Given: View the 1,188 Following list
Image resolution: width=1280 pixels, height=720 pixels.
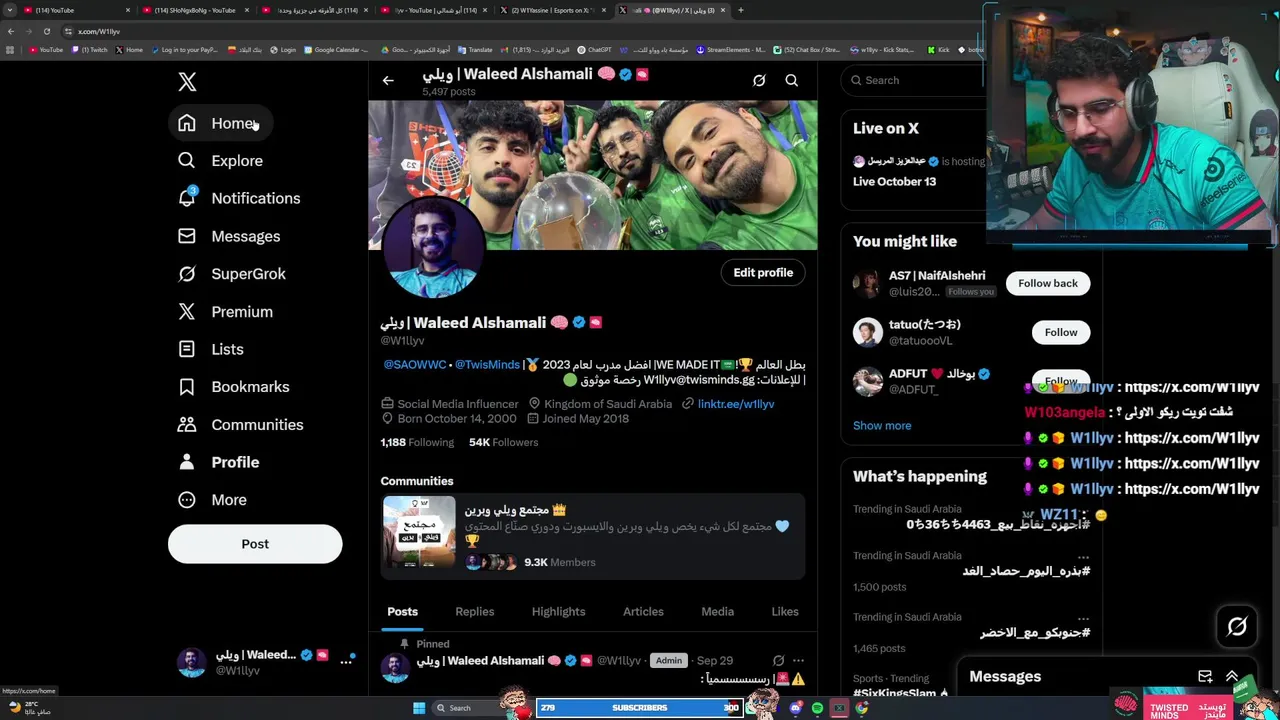Looking at the screenshot, I should coord(417,442).
